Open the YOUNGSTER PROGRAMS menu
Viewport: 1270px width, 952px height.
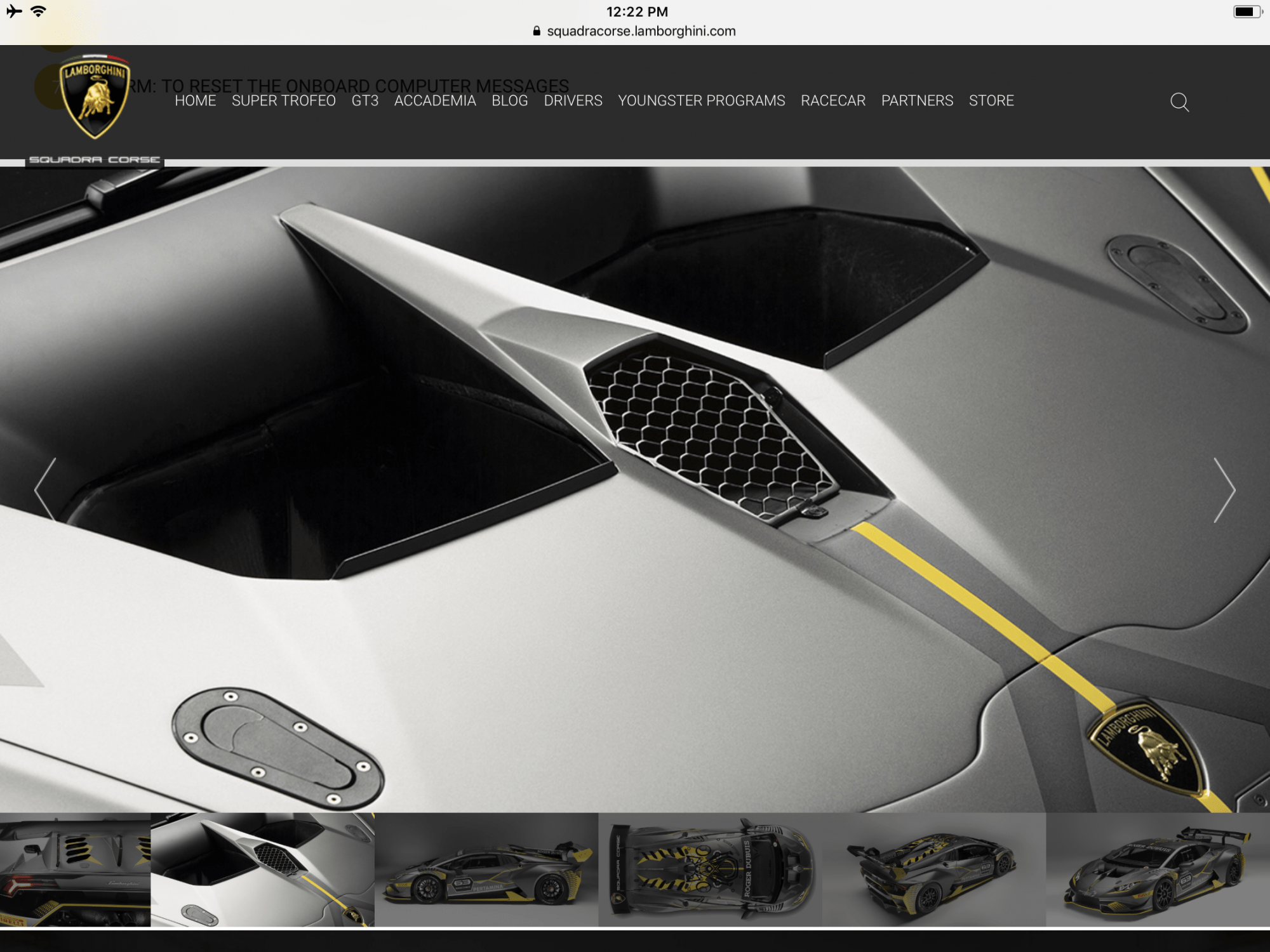[x=701, y=101]
